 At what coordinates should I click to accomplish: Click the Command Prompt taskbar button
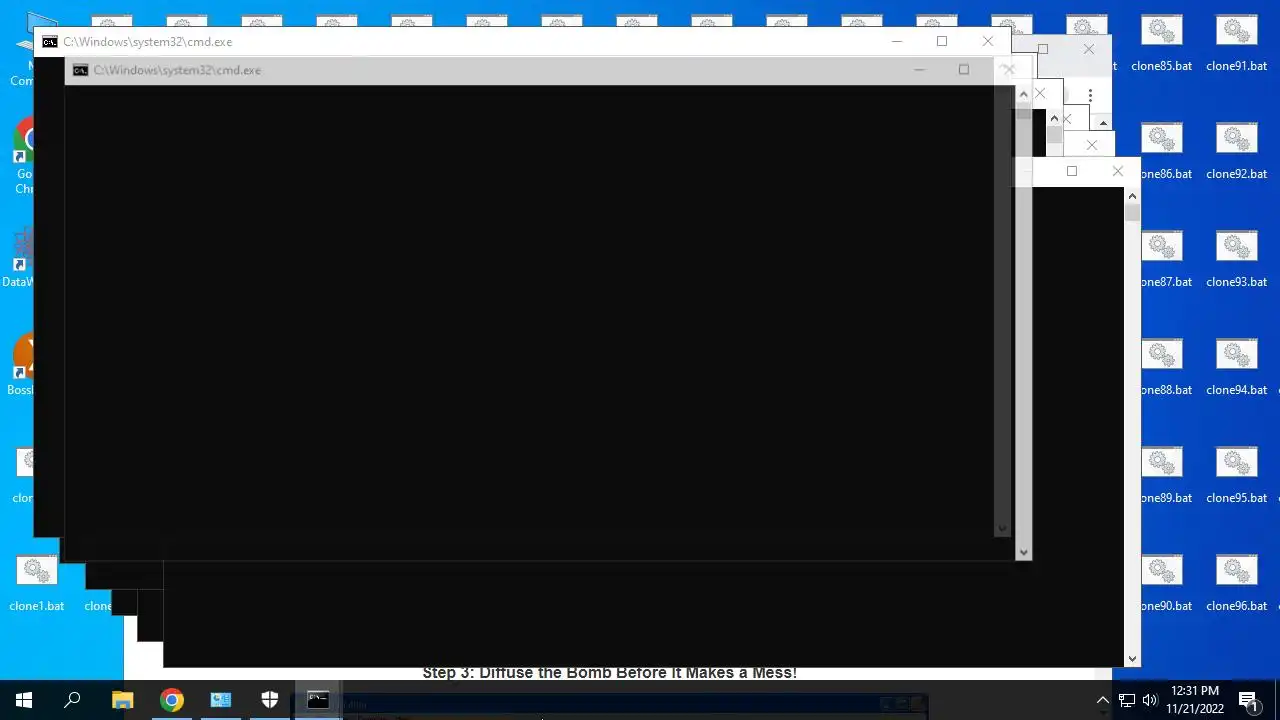(x=318, y=700)
